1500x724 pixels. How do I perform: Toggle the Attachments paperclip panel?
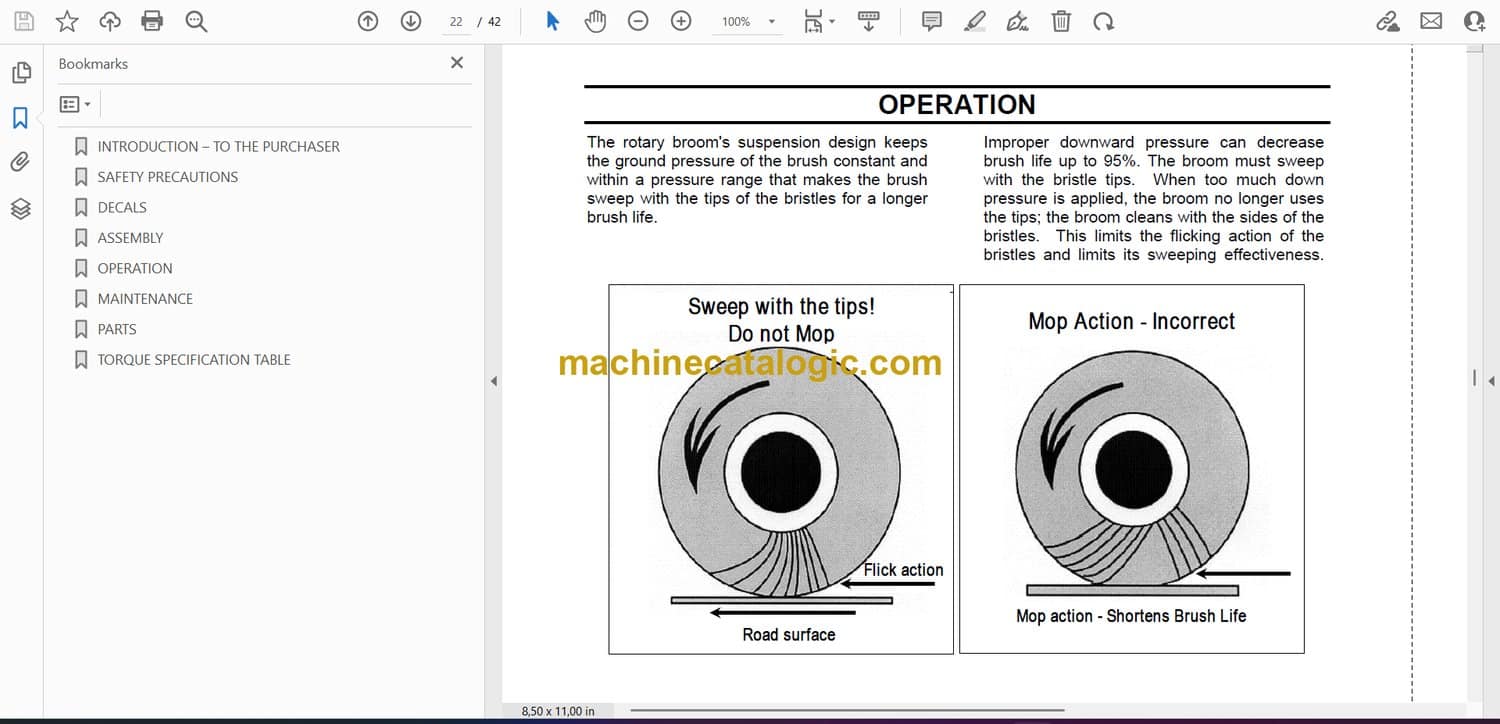(20, 162)
